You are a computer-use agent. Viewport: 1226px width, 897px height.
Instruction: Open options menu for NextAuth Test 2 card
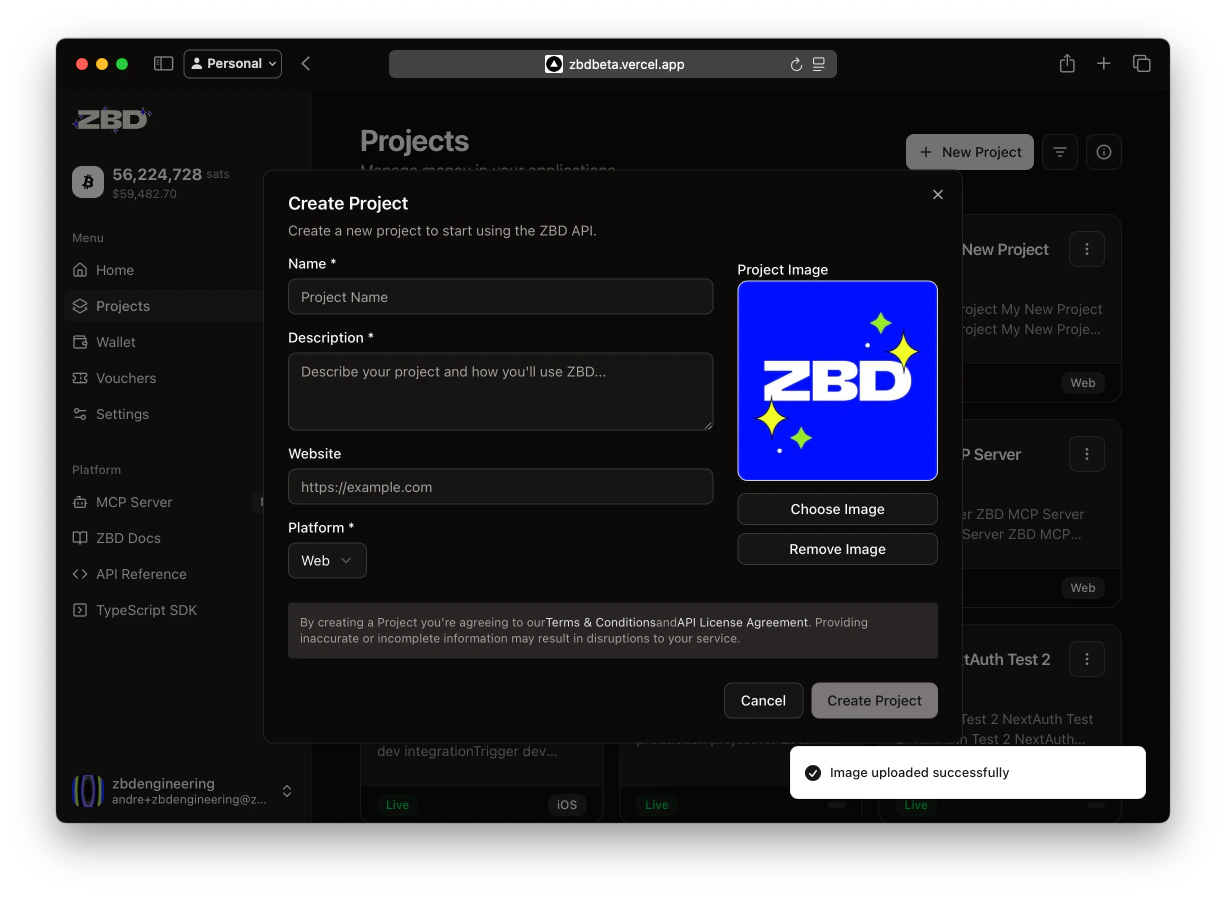click(1087, 659)
